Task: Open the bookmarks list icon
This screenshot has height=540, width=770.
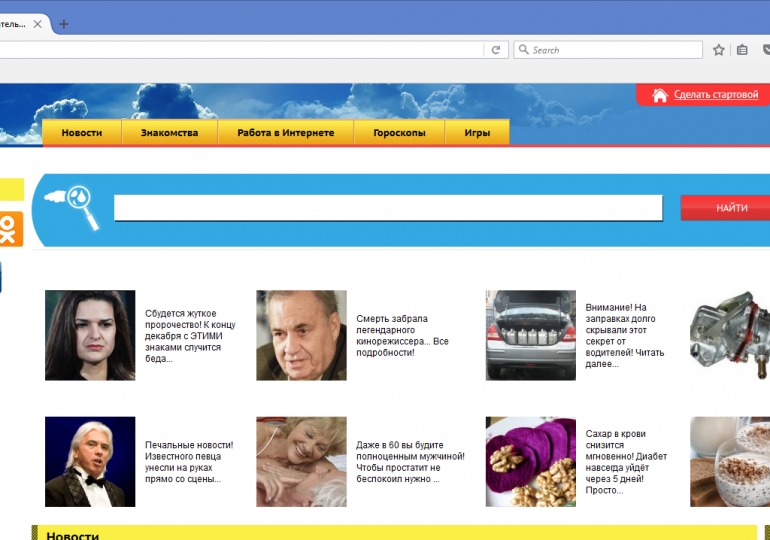Action: pyautogui.click(x=742, y=50)
